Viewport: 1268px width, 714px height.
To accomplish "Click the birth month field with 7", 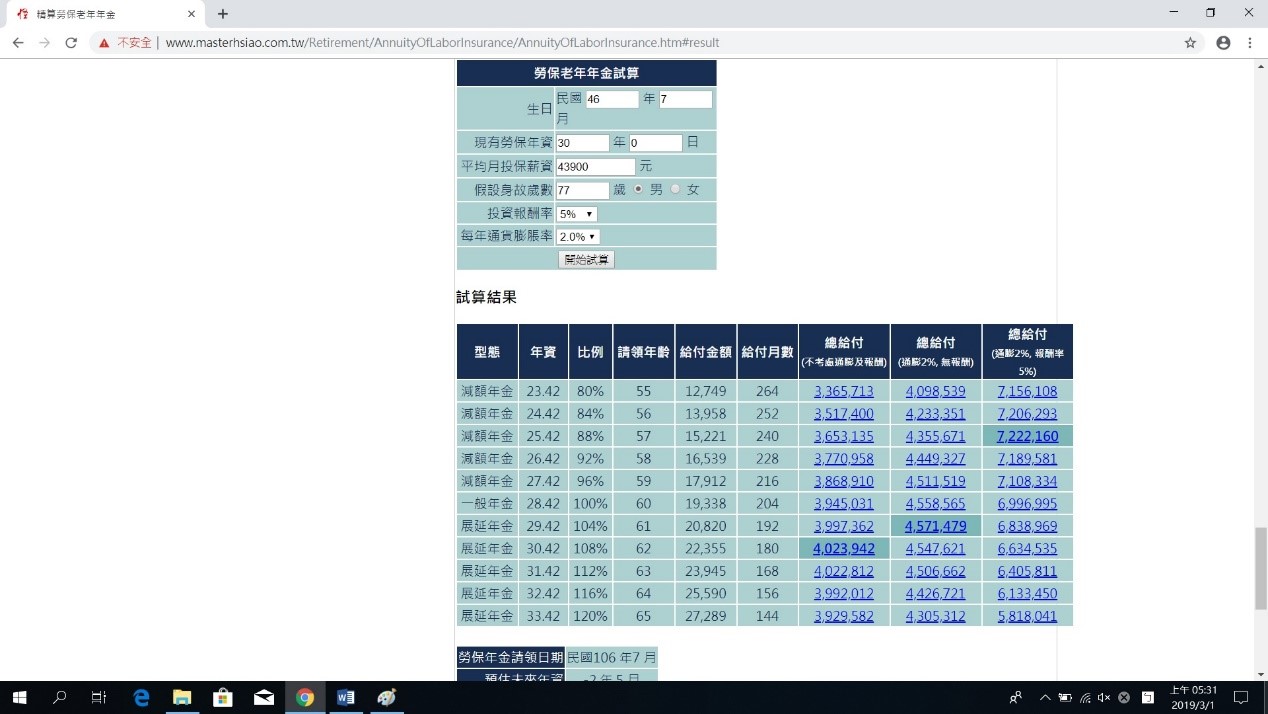I will 685,99.
